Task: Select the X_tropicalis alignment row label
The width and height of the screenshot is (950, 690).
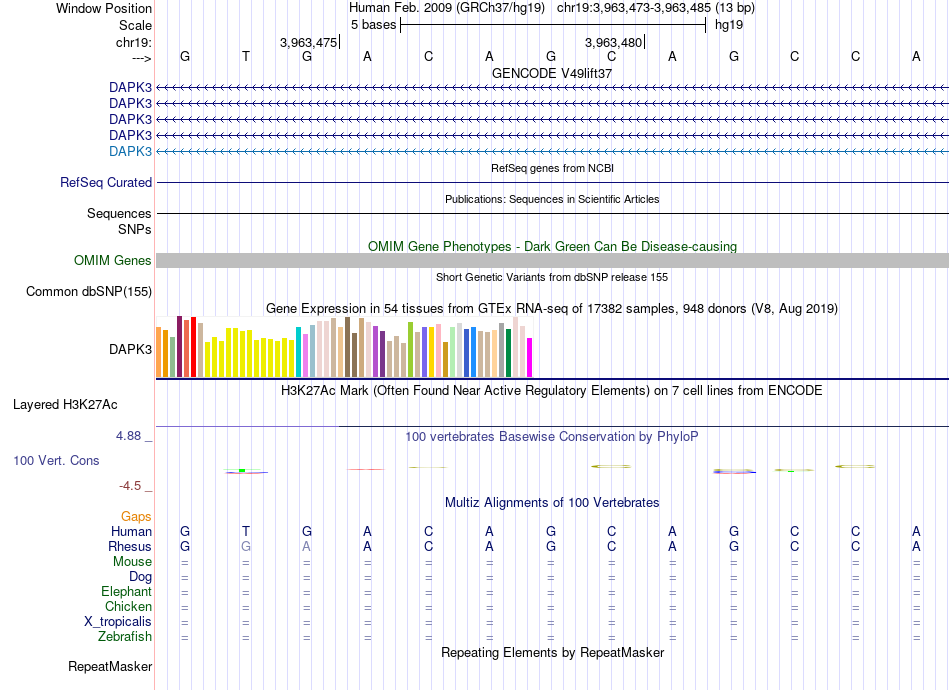Action: [x=118, y=622]
